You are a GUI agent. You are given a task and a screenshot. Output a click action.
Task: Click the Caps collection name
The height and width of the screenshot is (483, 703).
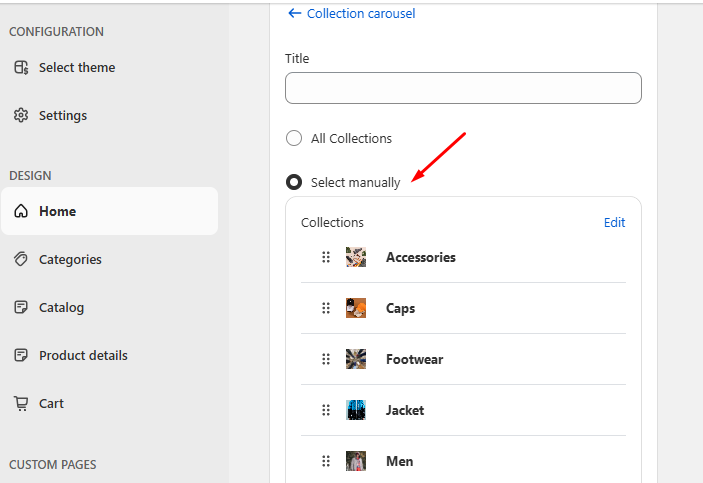[x=400, y=309]
